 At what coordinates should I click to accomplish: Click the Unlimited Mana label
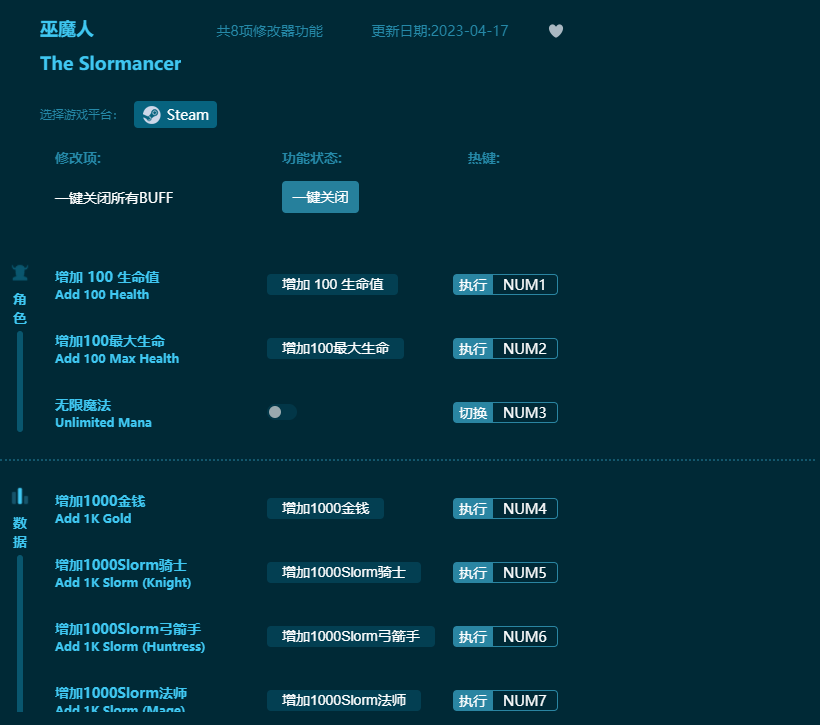104,422
